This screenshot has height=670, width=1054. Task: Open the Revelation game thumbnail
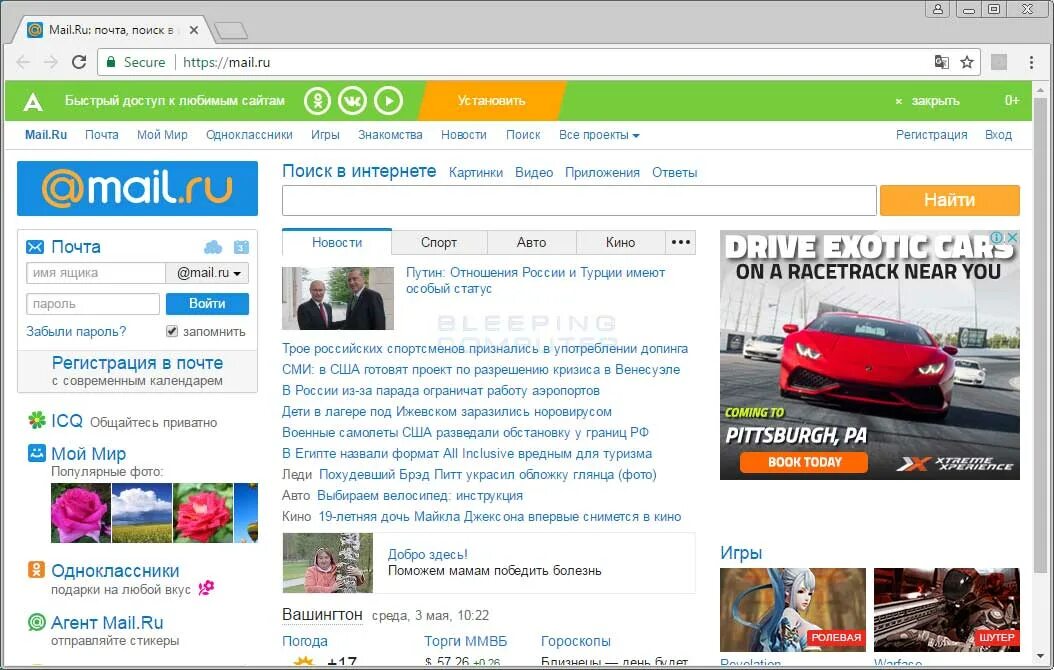793,610
